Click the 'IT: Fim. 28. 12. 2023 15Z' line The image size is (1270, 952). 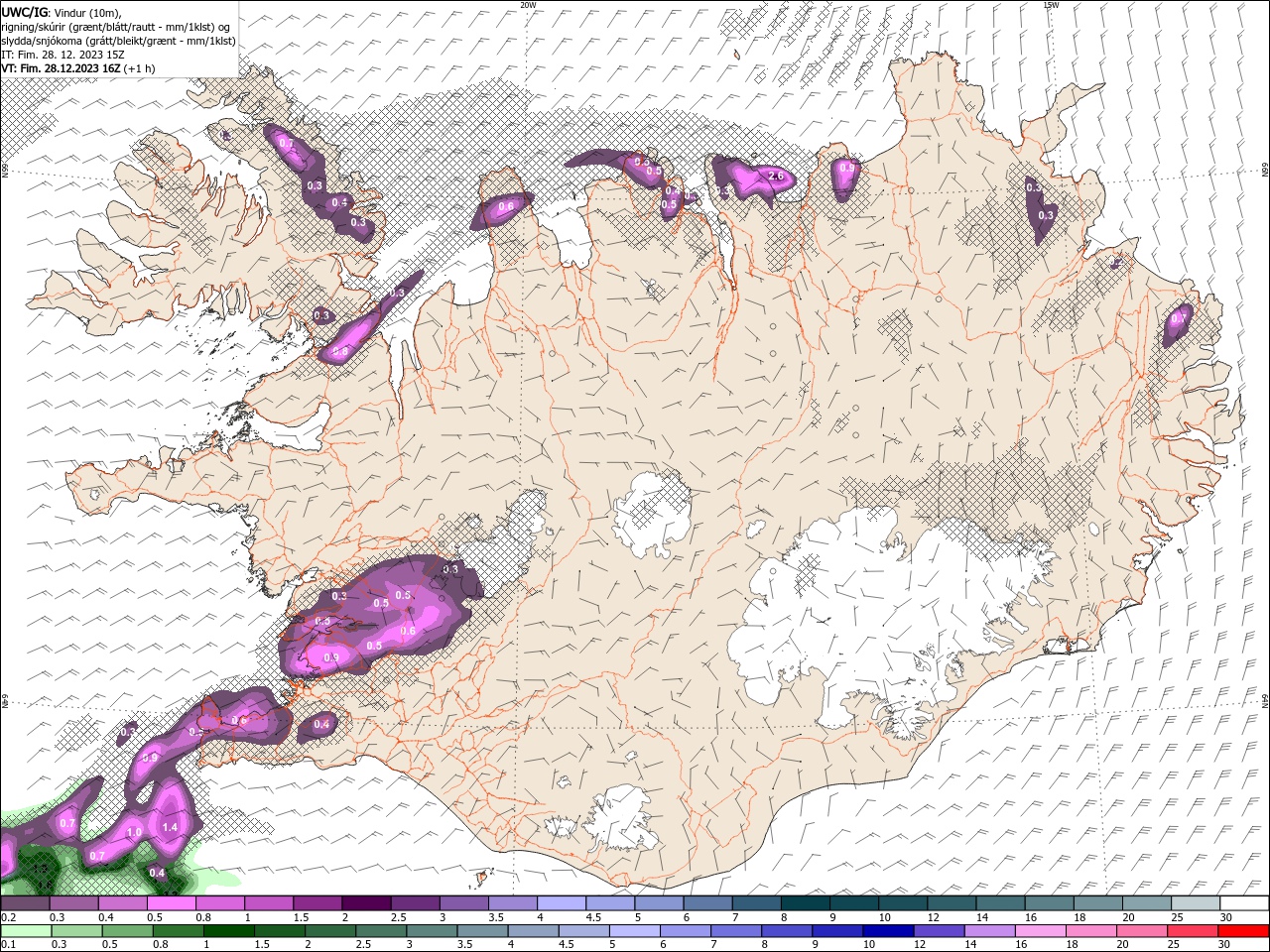[63, 55]
